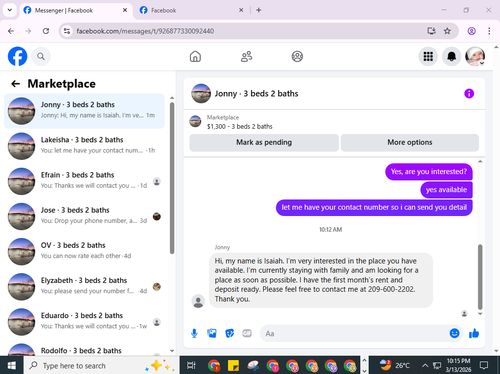The image size is (500, 374).
Task: Close the second Facebook tab
Action: point(241,10)
